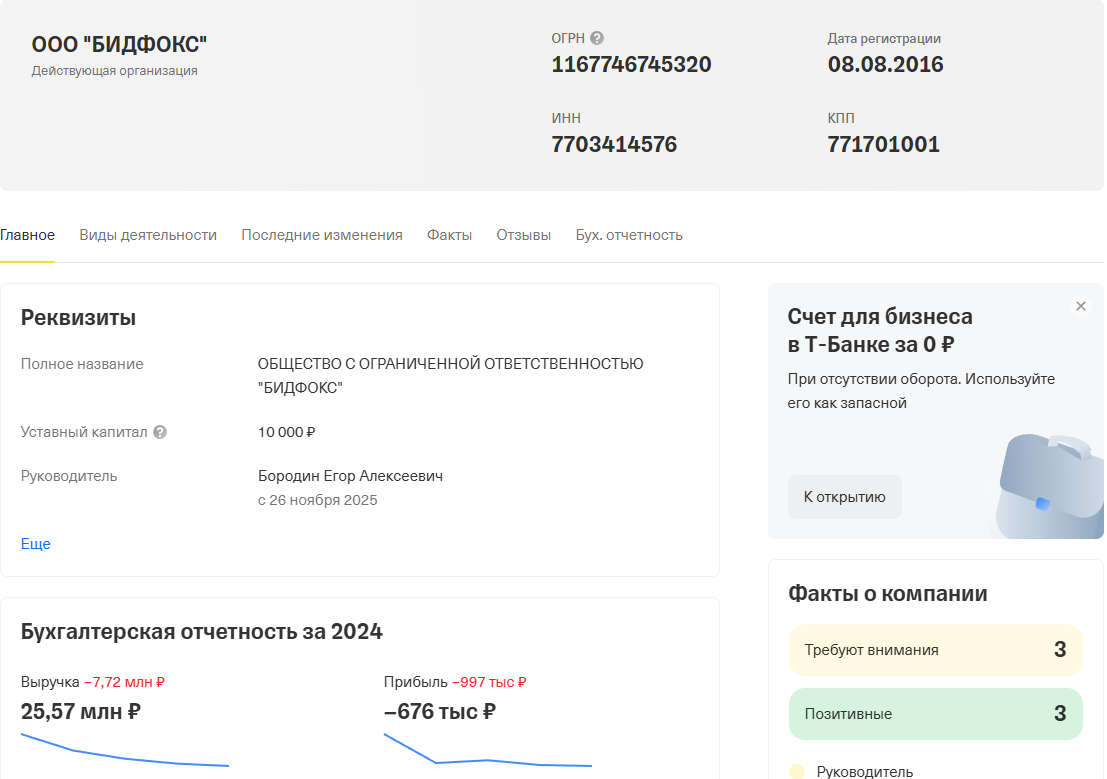Open the Виды деятельности tab
This screenshot has width=1107, height=779.
tap(148, 235)
